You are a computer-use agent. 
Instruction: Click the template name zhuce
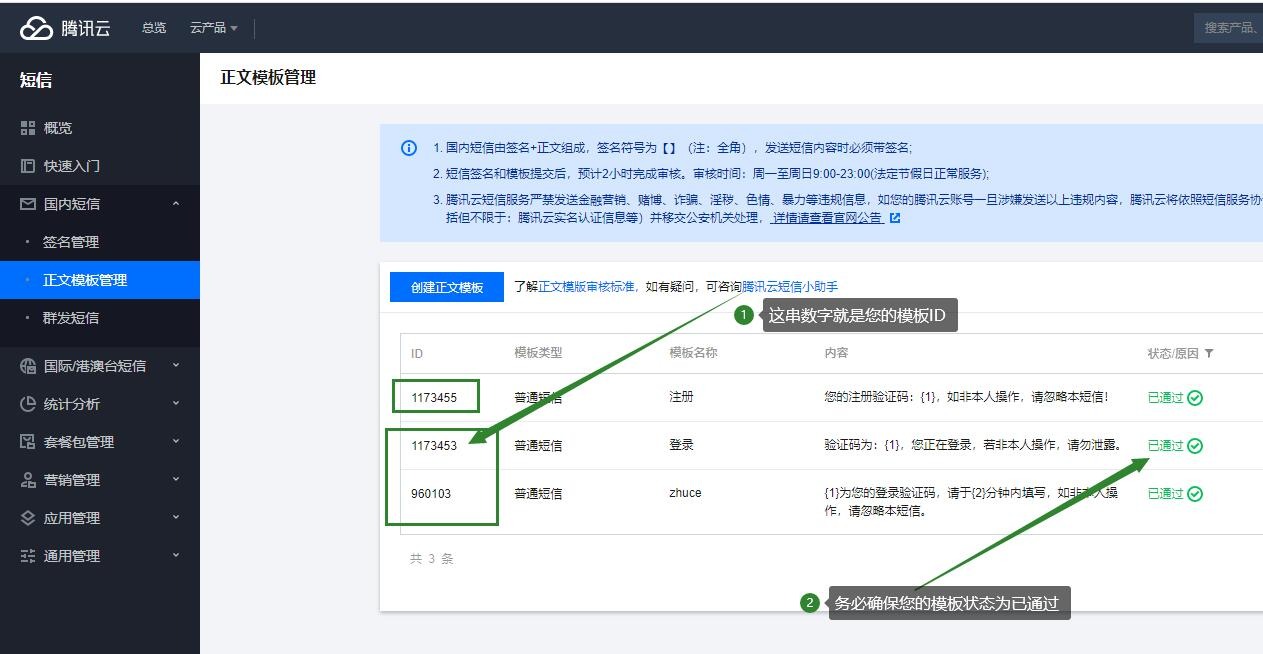pos(685,494)
